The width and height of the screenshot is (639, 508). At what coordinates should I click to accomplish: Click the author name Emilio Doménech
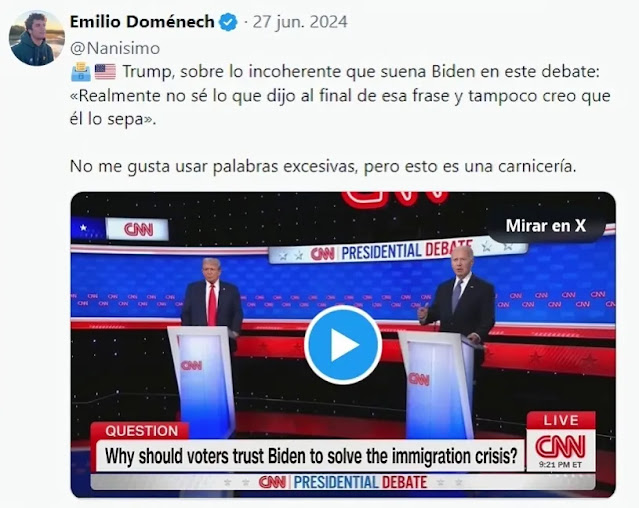pos(142,22)
